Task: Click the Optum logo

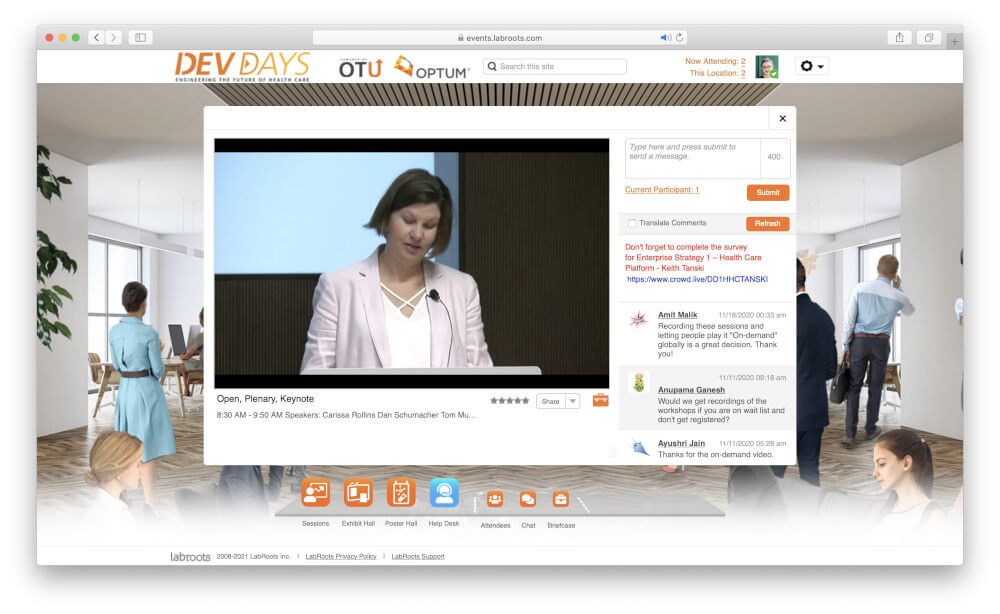Action: 432,68
